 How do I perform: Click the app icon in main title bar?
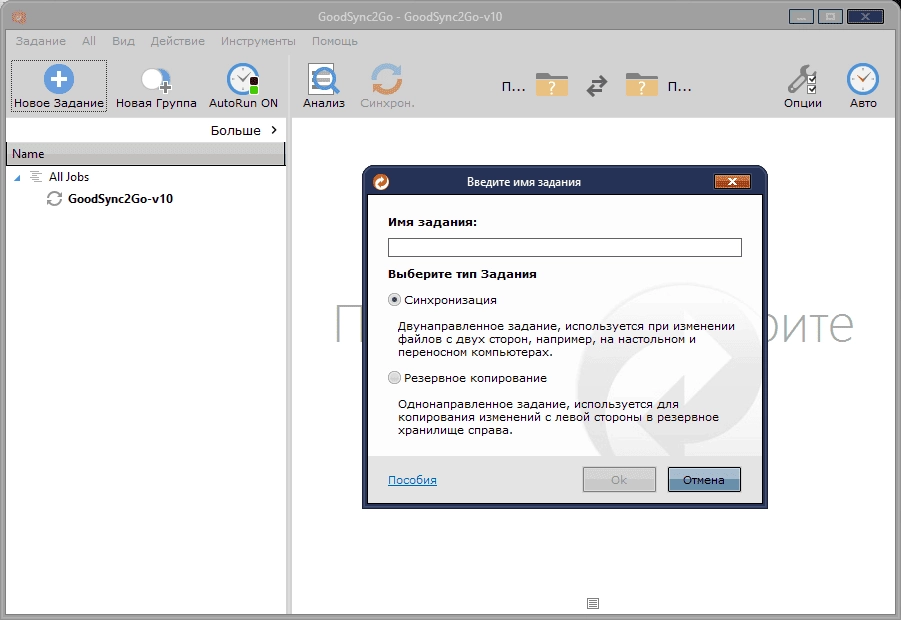19,17
